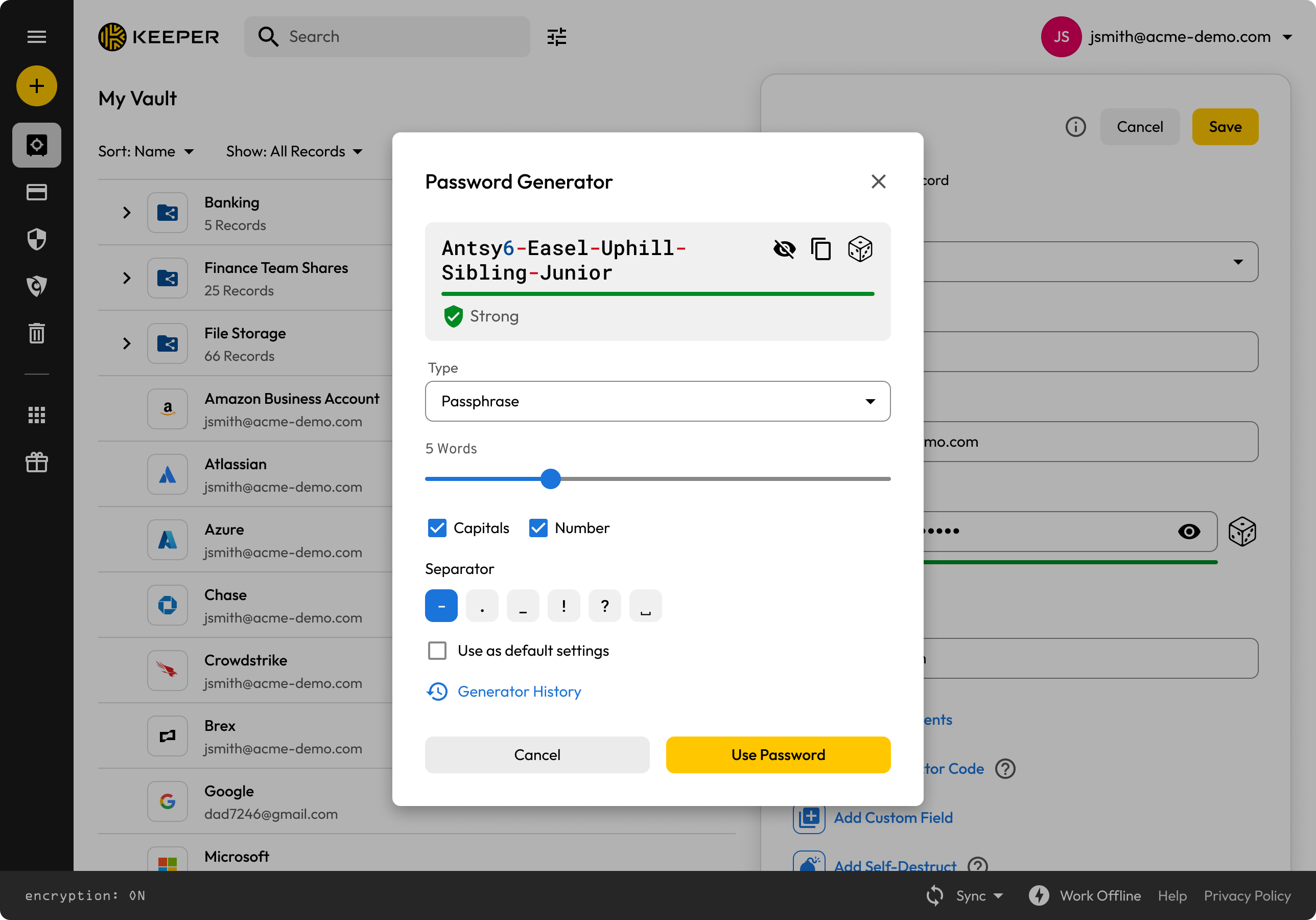Viewport: 1316px width, 920px height.
Task: Expand the File Storage folder
Action: [127, 343]
